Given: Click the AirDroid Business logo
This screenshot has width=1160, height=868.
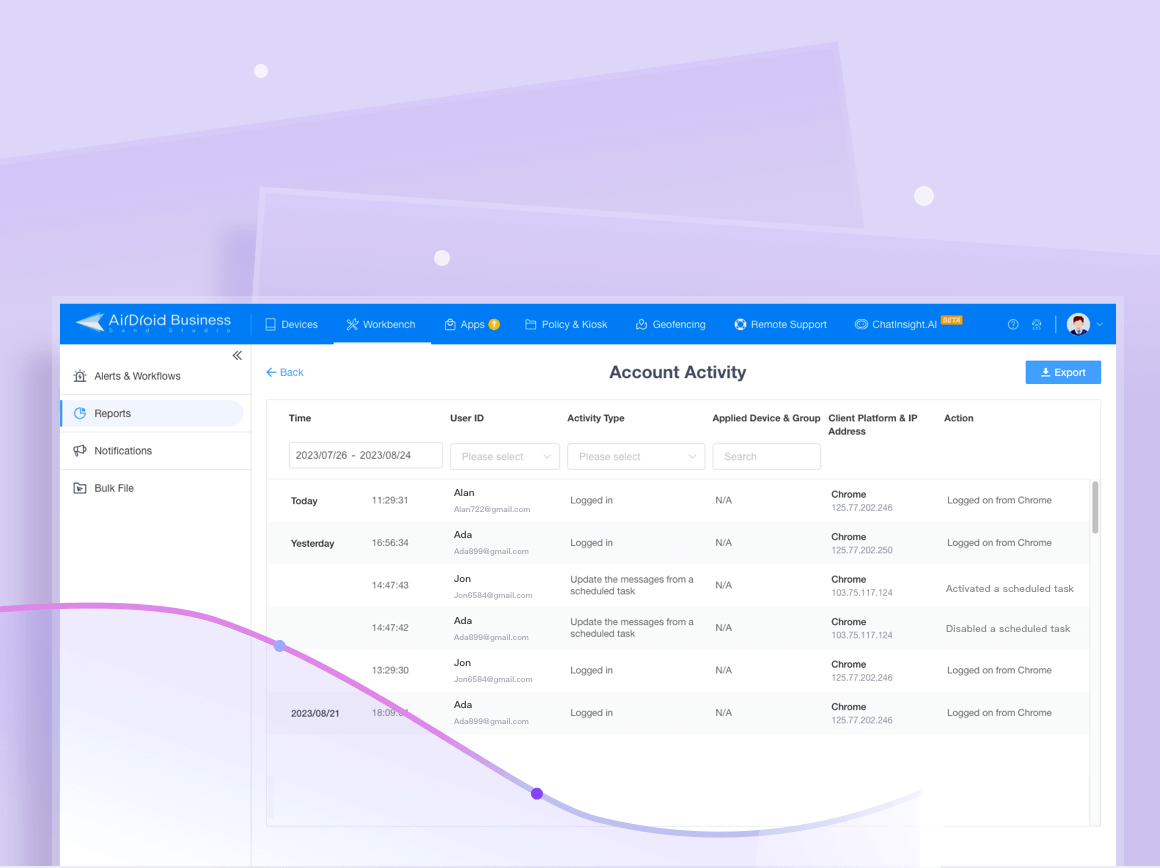Looking at the screenshot, I should 153,323.
